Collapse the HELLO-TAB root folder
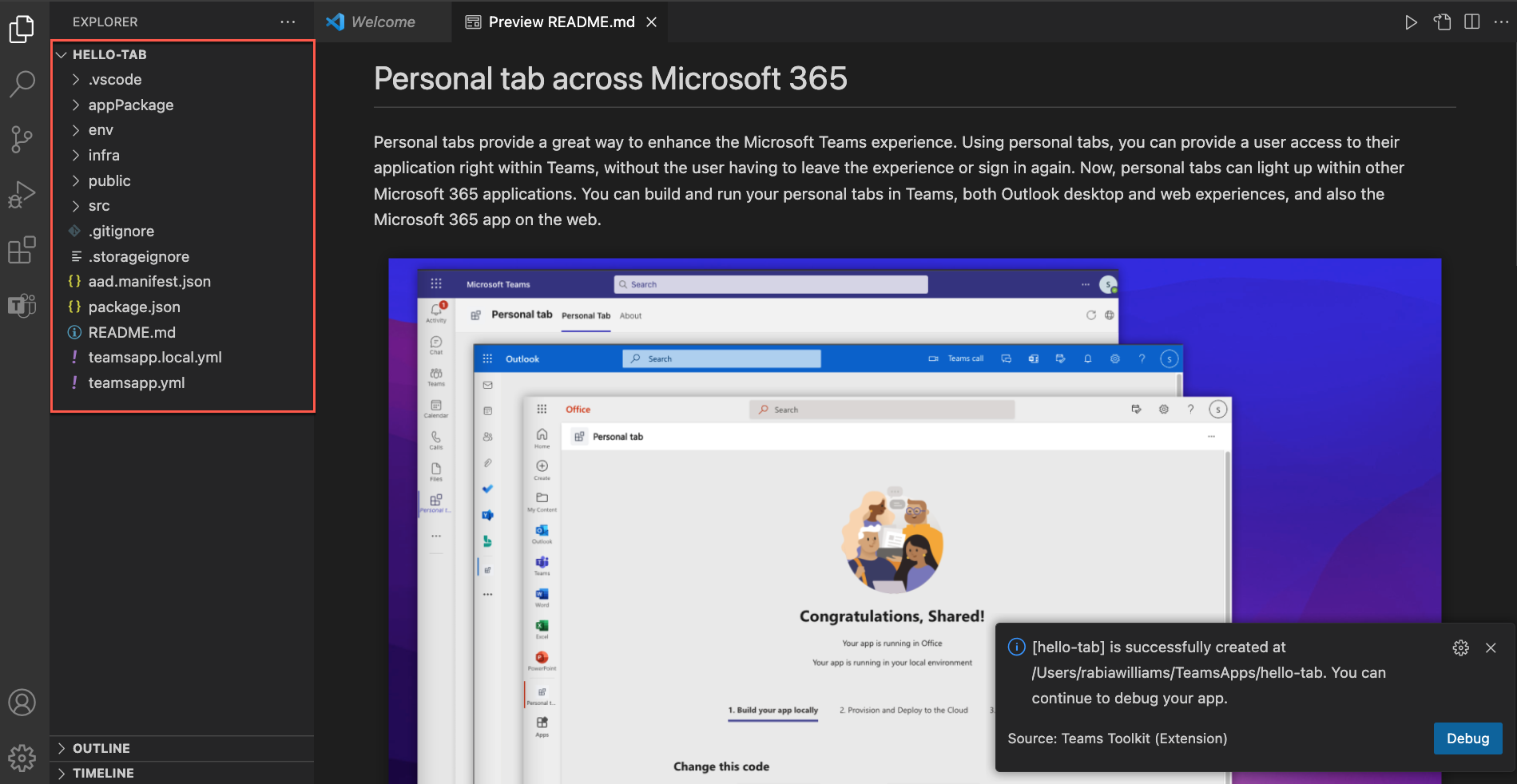Viewport: 1517px width, 784px height. click(183, 54)
